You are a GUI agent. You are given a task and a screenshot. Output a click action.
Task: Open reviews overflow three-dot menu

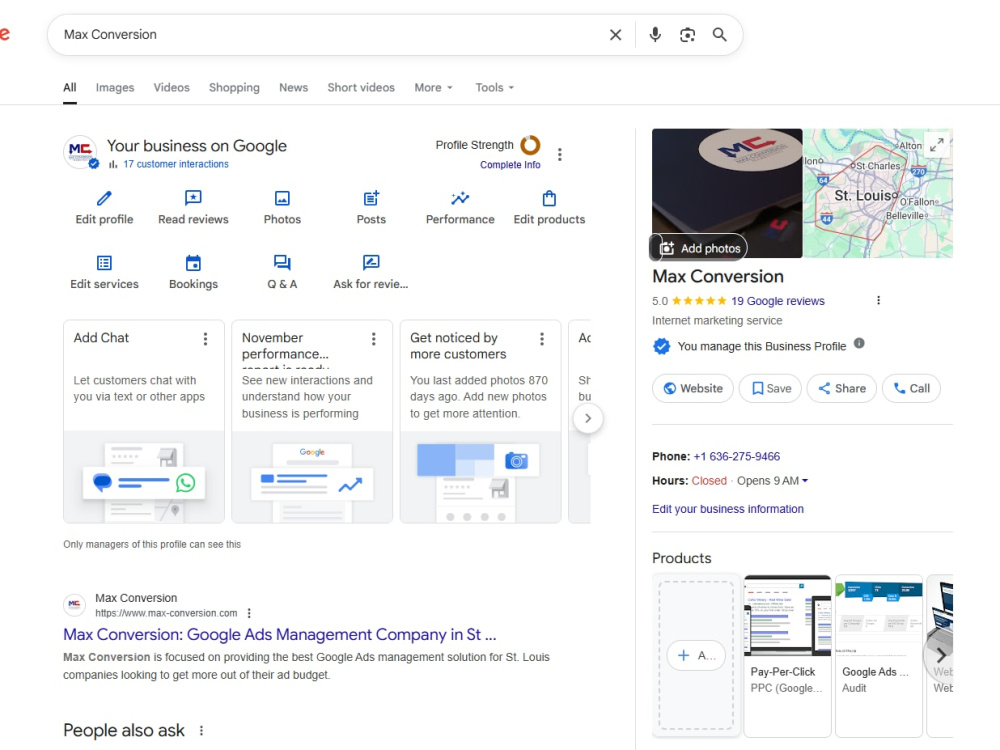[878, 300]
